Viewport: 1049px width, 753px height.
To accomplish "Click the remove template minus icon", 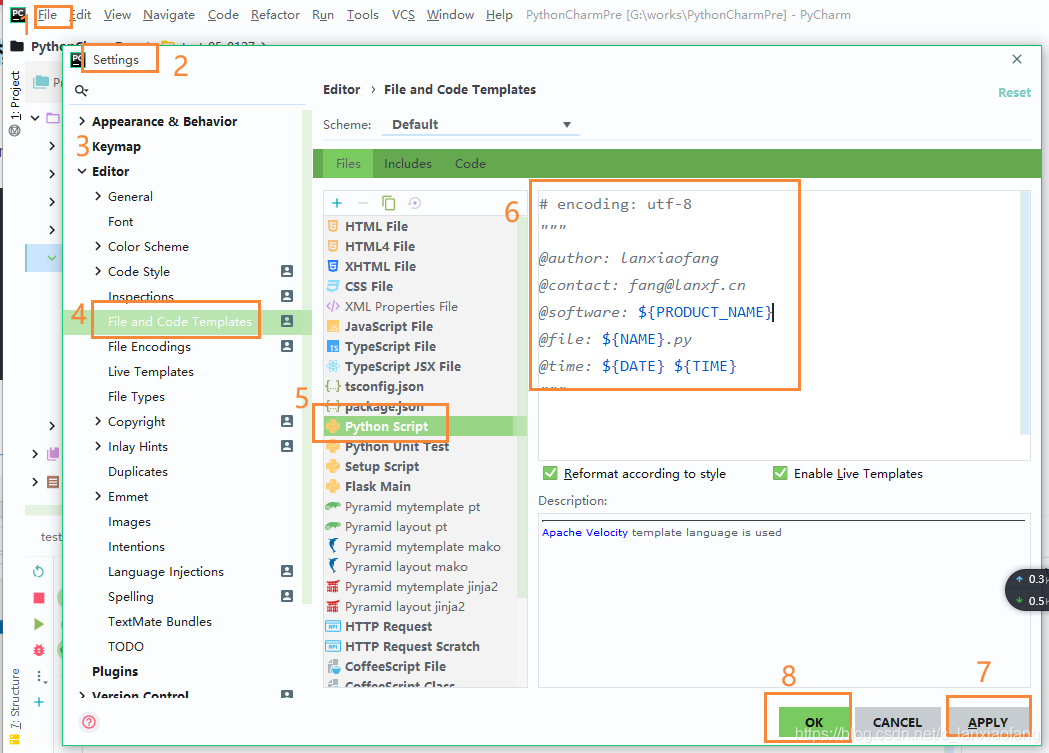I will click(x=363, y=203).
